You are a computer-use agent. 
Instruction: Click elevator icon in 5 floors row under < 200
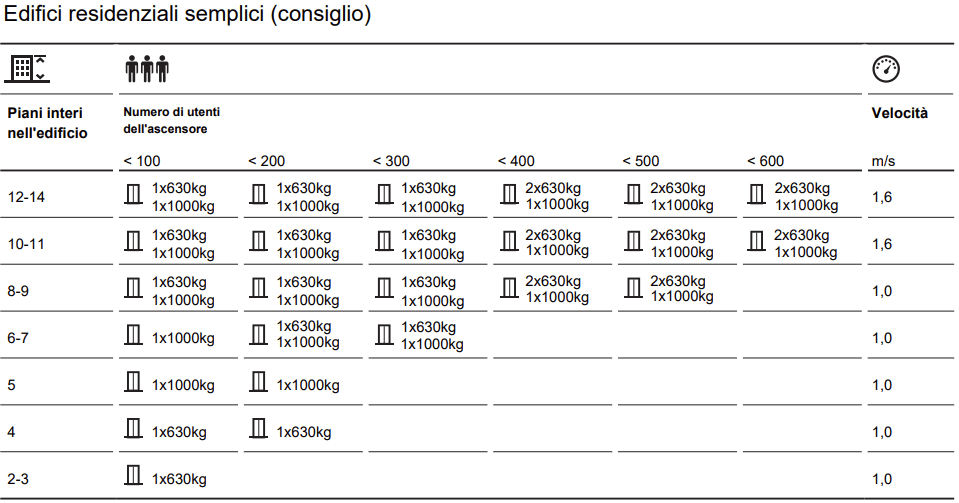coord(258,382)
